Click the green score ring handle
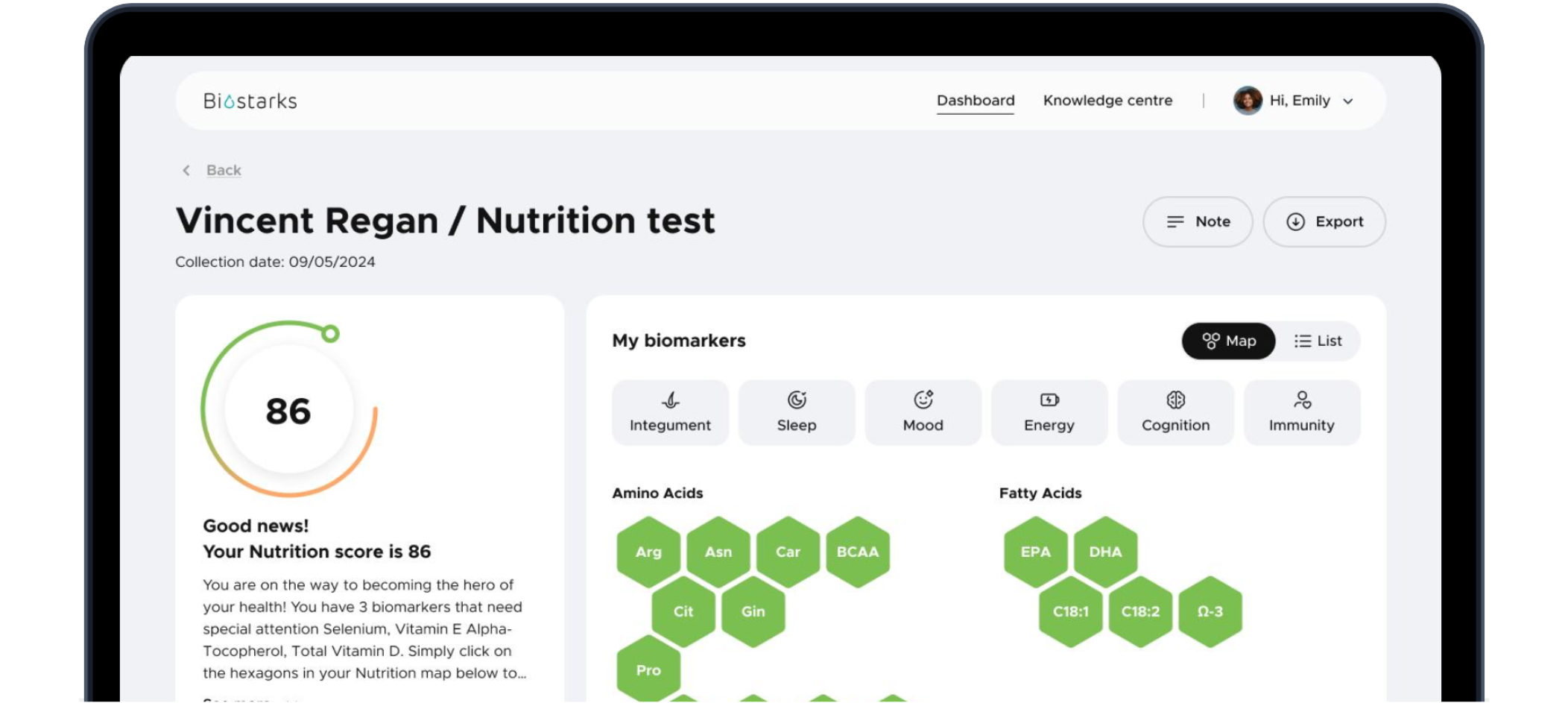Viewport: 1568px width, 703px height. pos(330,333)
